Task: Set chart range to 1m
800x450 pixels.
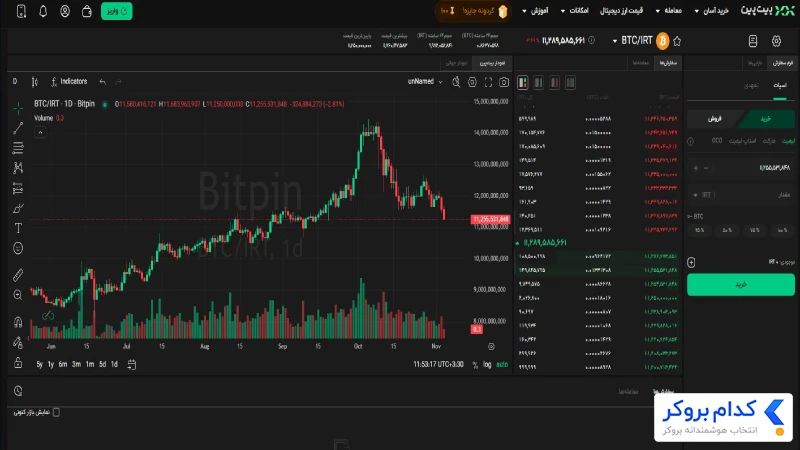Action: [90, 364]
